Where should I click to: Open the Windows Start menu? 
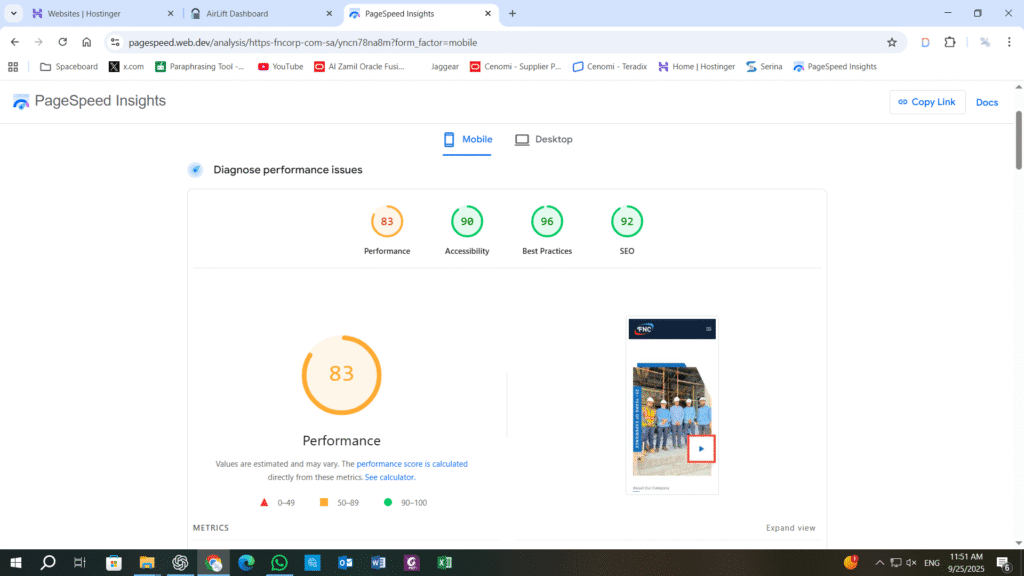(16, 563)
